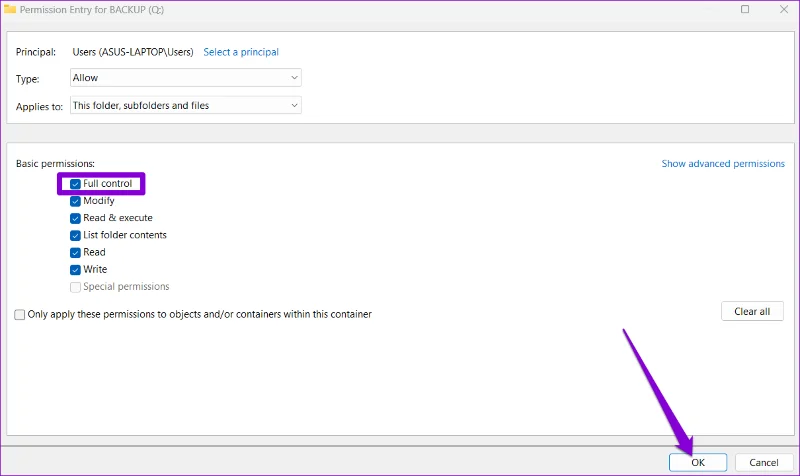
Task: Click the folder icon in title bar
Action: click(x=10, y=9)
